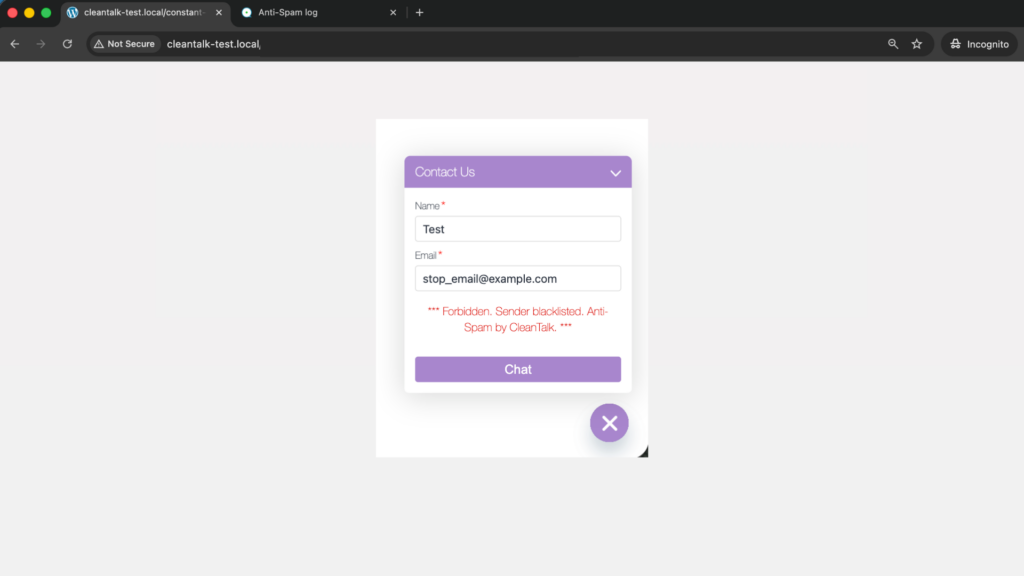Grab the resize handle at panel corner
This screenshot has height=576, width=1024.
click(643, 452)
